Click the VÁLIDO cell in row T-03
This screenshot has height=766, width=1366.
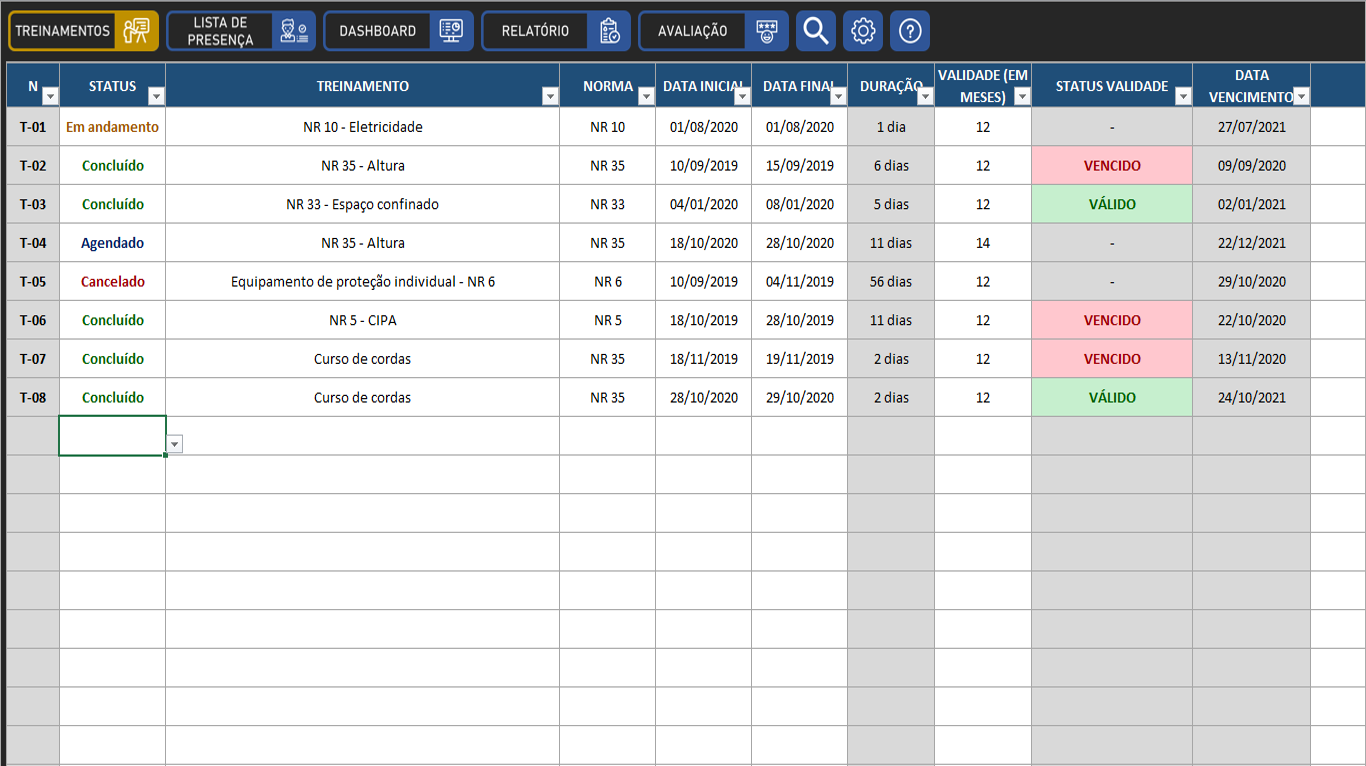[1112, 204]
